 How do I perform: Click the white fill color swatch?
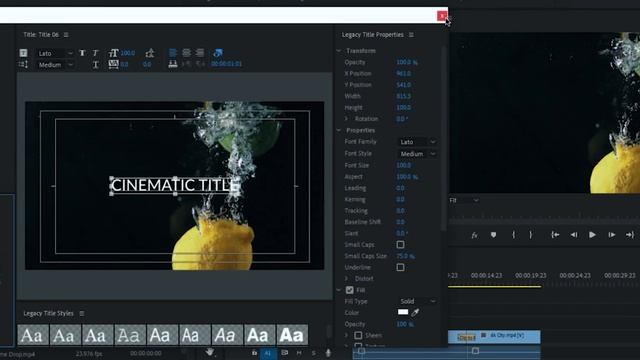[403, 312]
